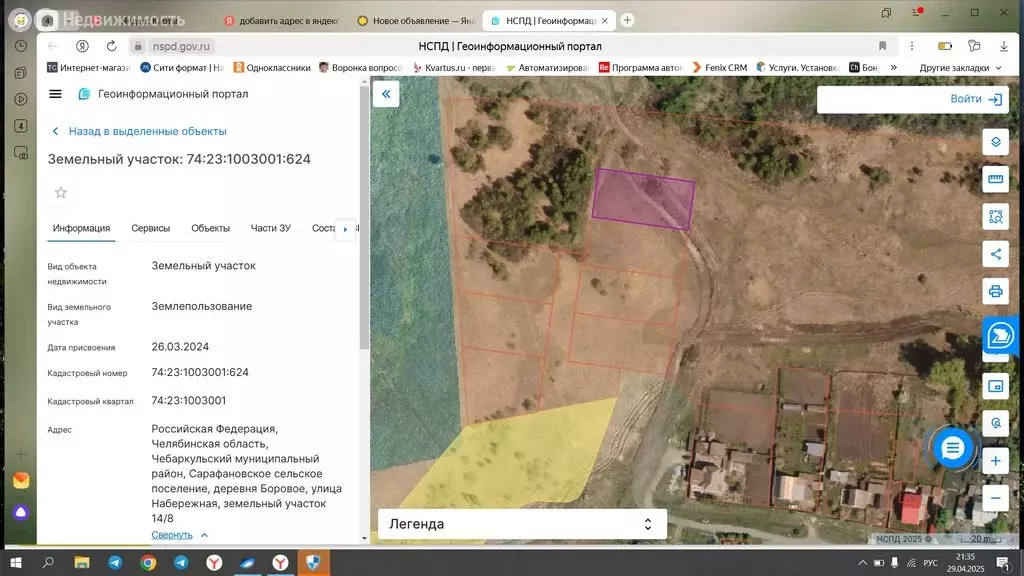This screenshot has height=576, width=1024.
Task: Share the current map view
Action: [x=995, y=254]
